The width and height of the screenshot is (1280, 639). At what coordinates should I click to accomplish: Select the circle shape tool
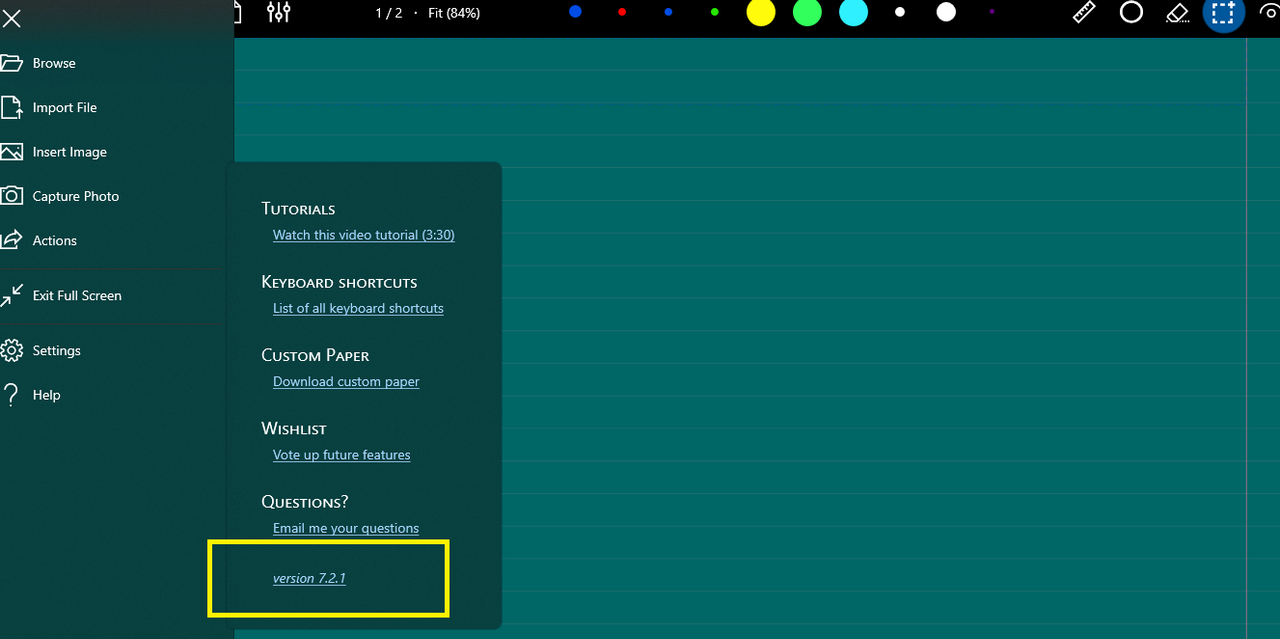tap(1131, 12)
